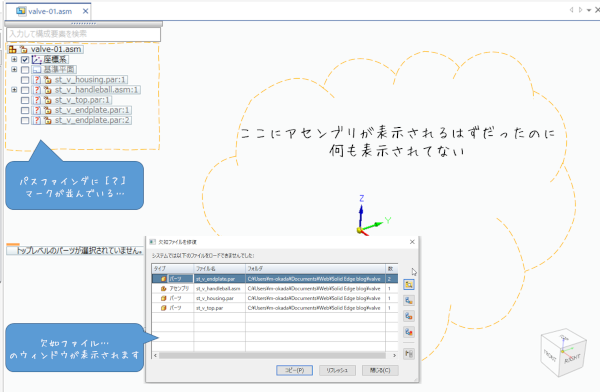Click the トップレベルのパーツが選択されていません status text
600x392 pixels.
click(79, 251)
